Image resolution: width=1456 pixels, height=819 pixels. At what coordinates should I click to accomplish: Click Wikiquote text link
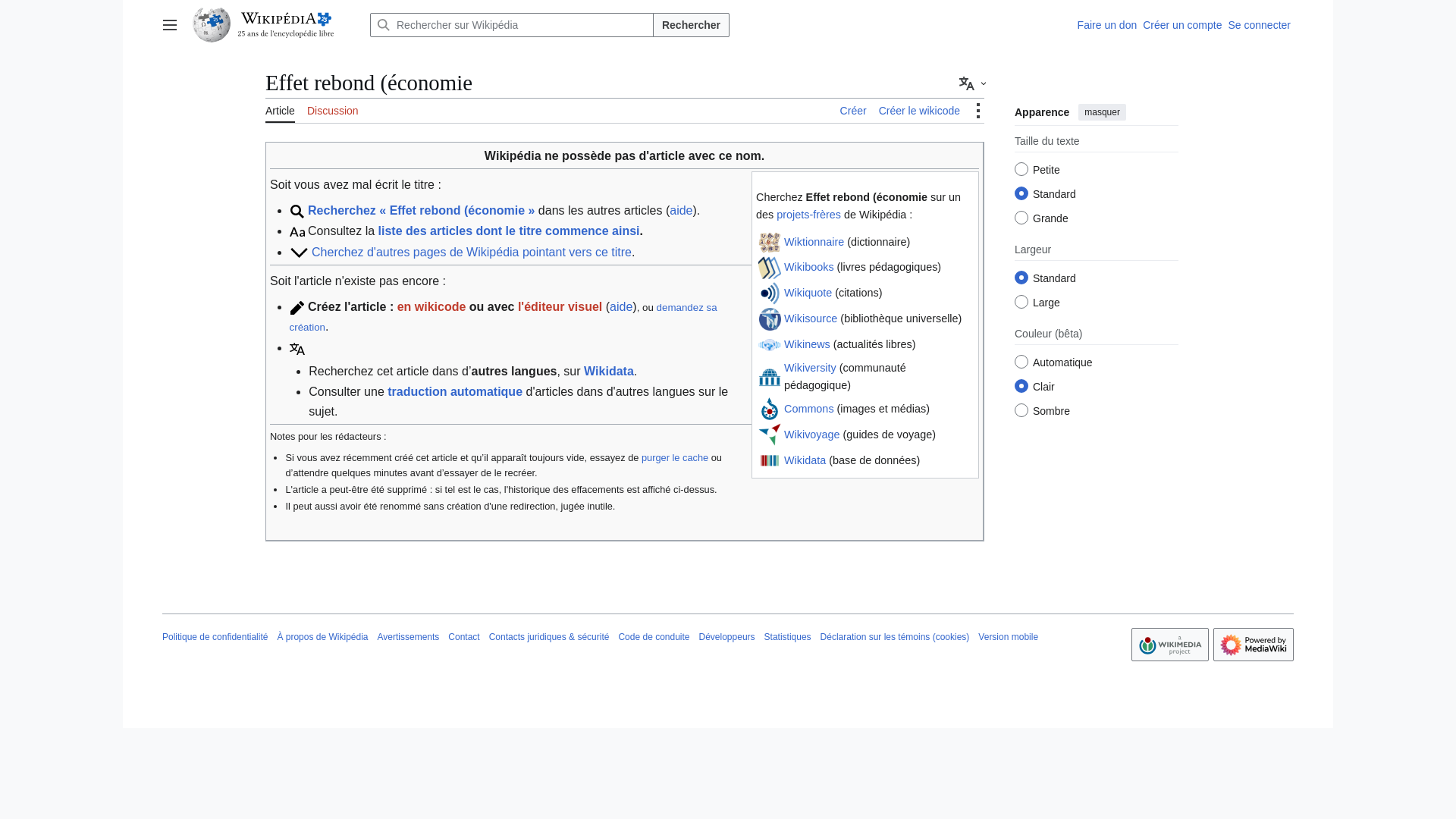808,293
